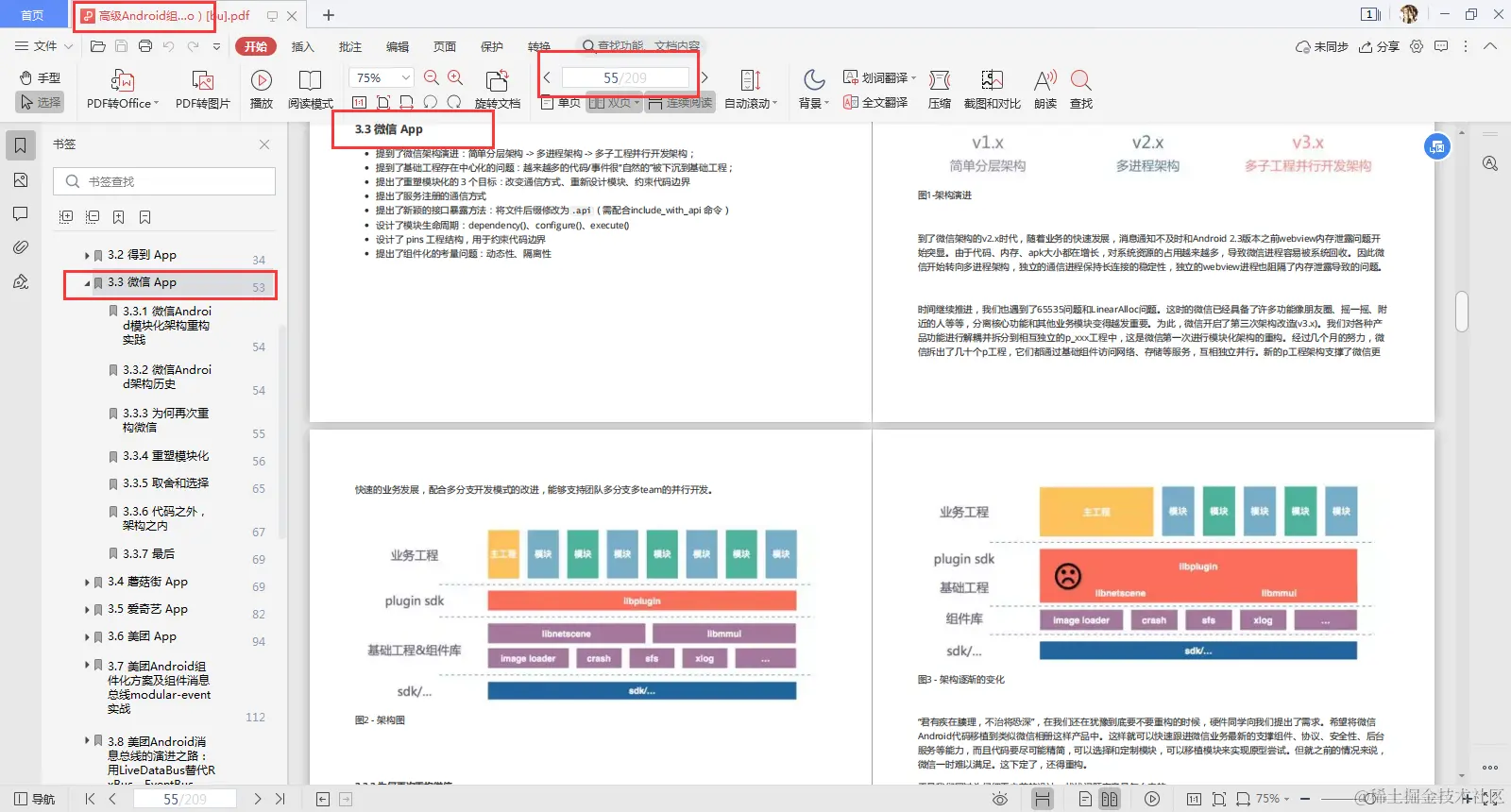The image size is (1511, 812).
Task: Open the bookmarks panel icon in sidebar
Action: coord(20,144)
